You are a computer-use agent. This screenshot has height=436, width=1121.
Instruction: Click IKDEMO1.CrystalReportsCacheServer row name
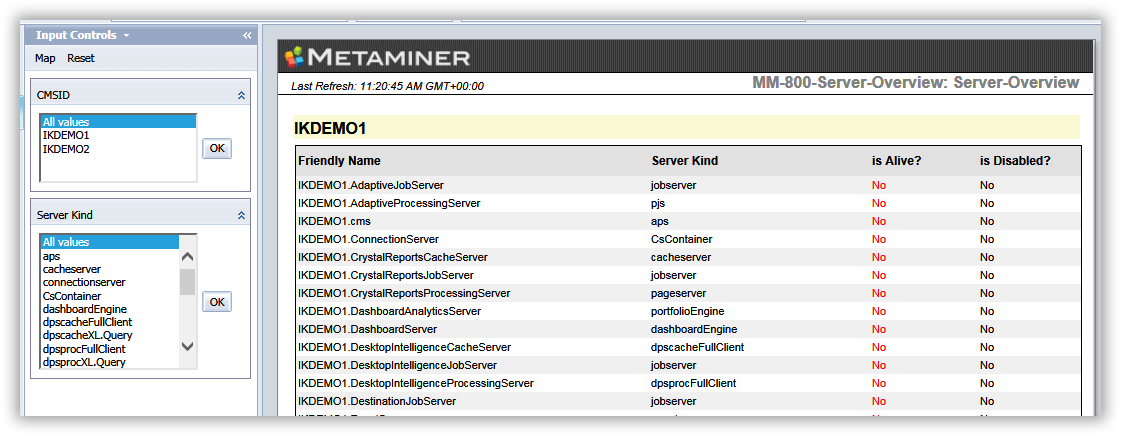[x=392, y=257]
